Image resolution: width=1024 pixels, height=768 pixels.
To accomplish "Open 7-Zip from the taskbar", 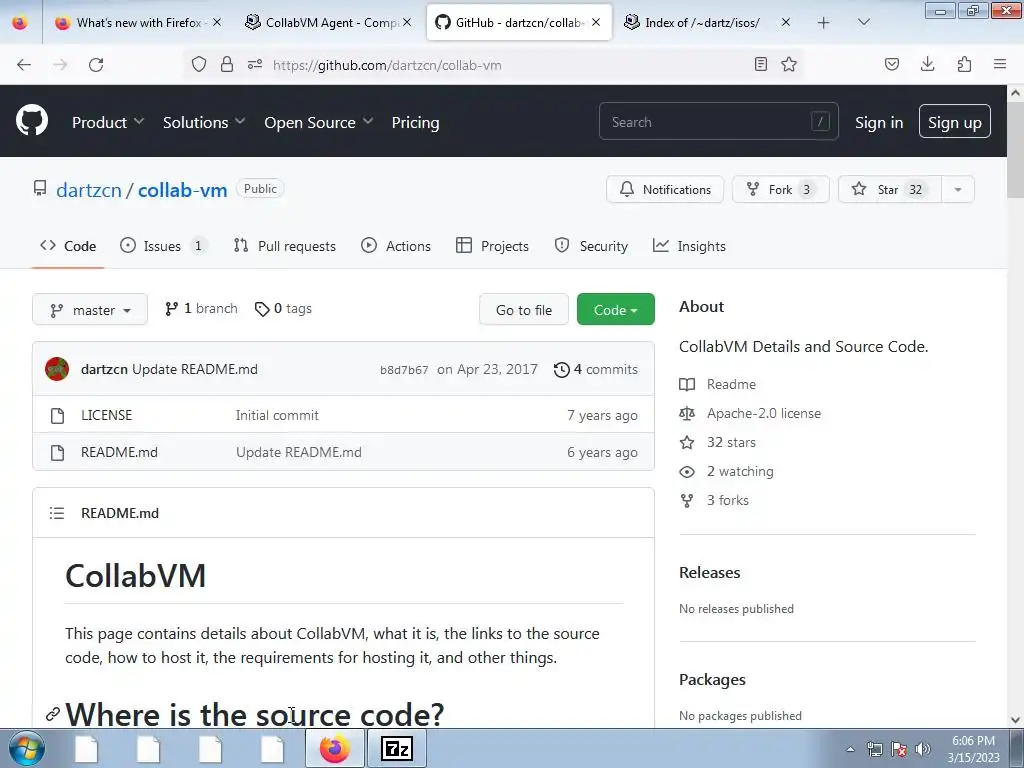I will pyautogui.click(x=396, y=748).
